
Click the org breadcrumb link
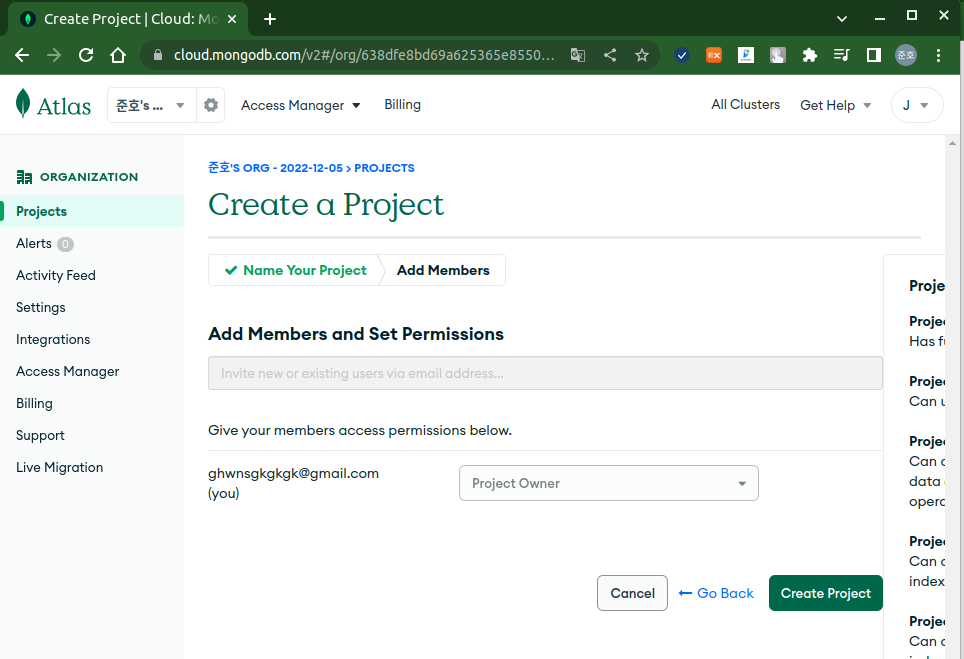tap(275, 168)
